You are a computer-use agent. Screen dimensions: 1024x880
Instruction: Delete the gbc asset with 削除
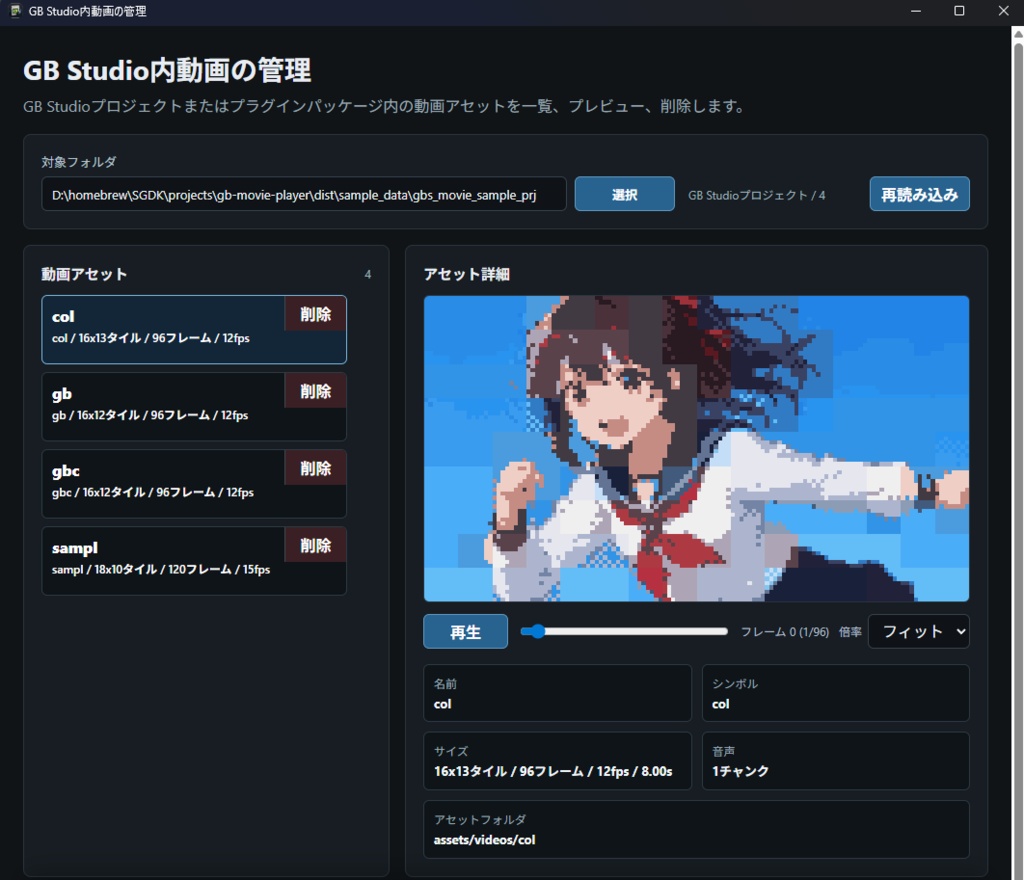[x=315, y=468]
